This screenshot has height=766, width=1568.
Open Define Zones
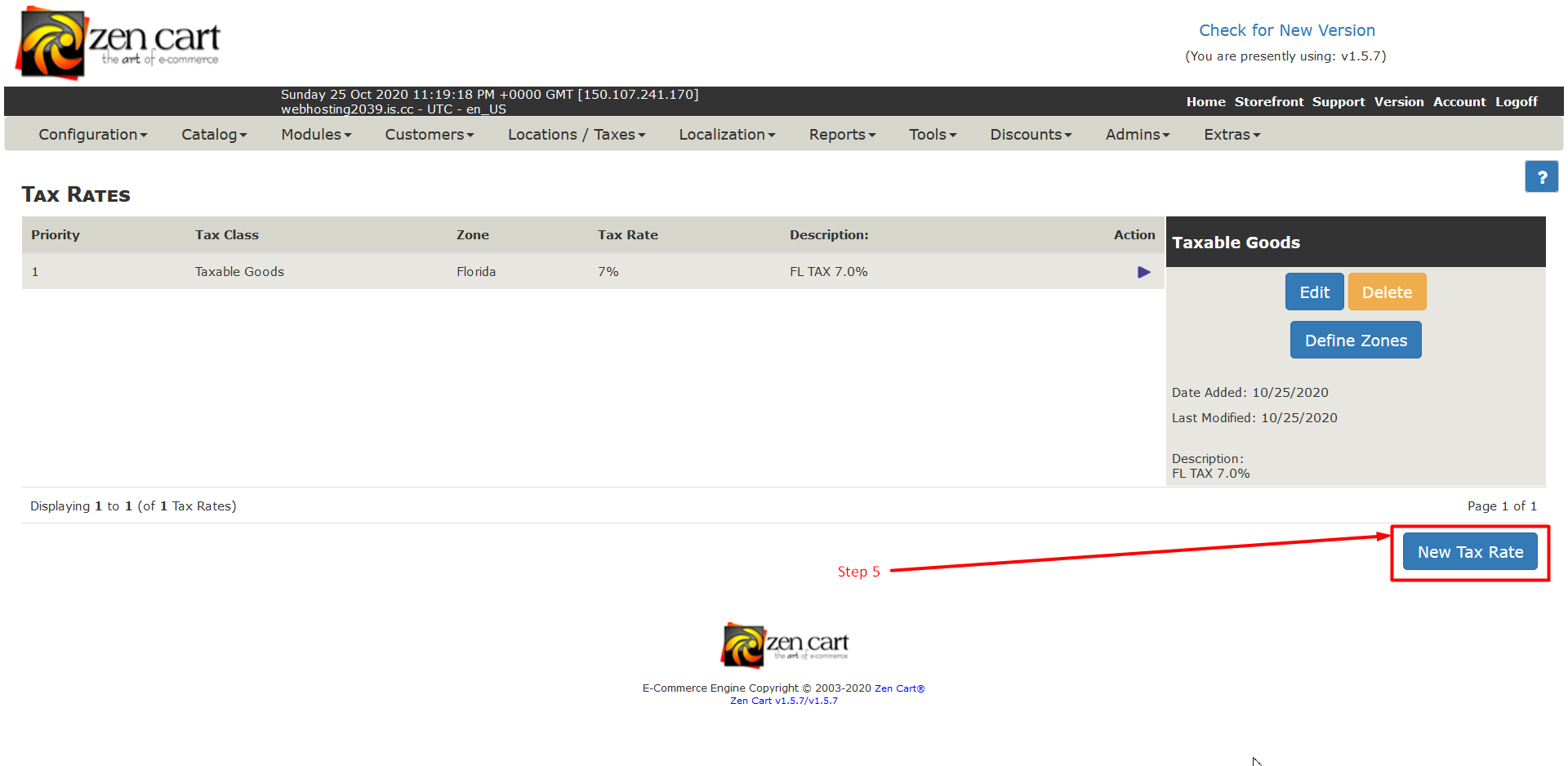(x=1356, y=341)
